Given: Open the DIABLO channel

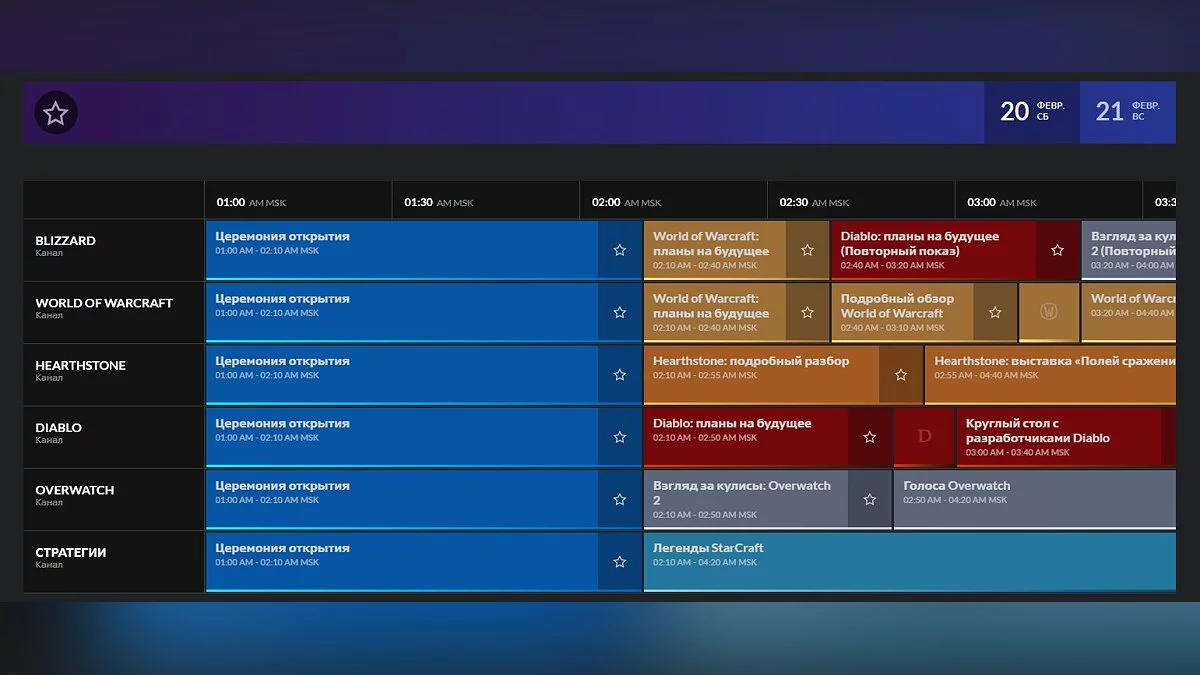Looking at the screenshot, I should (114, 437).
